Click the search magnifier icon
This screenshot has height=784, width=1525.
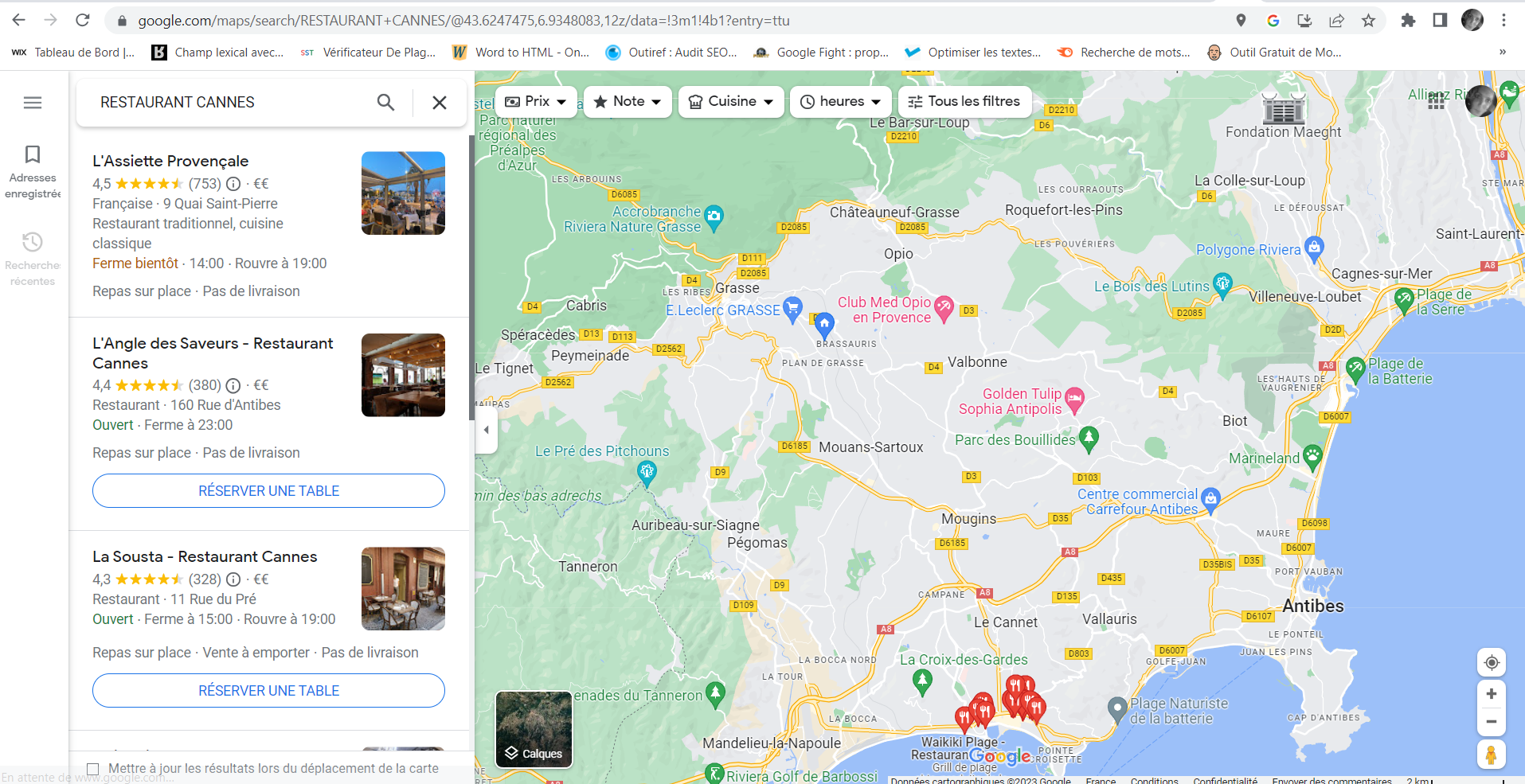pos(385,102)
